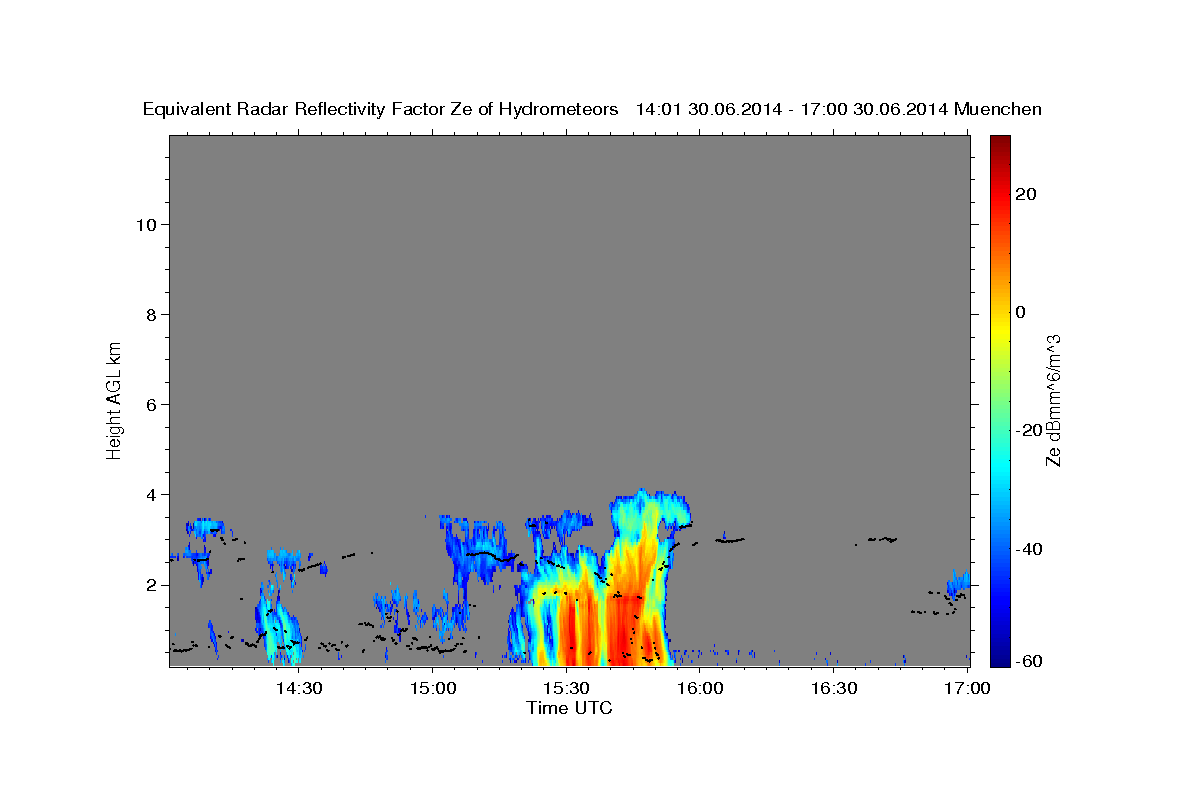Click the 16:30 time tick label
This screenshot has width=1200, height=800.
(x=834, y=688)
